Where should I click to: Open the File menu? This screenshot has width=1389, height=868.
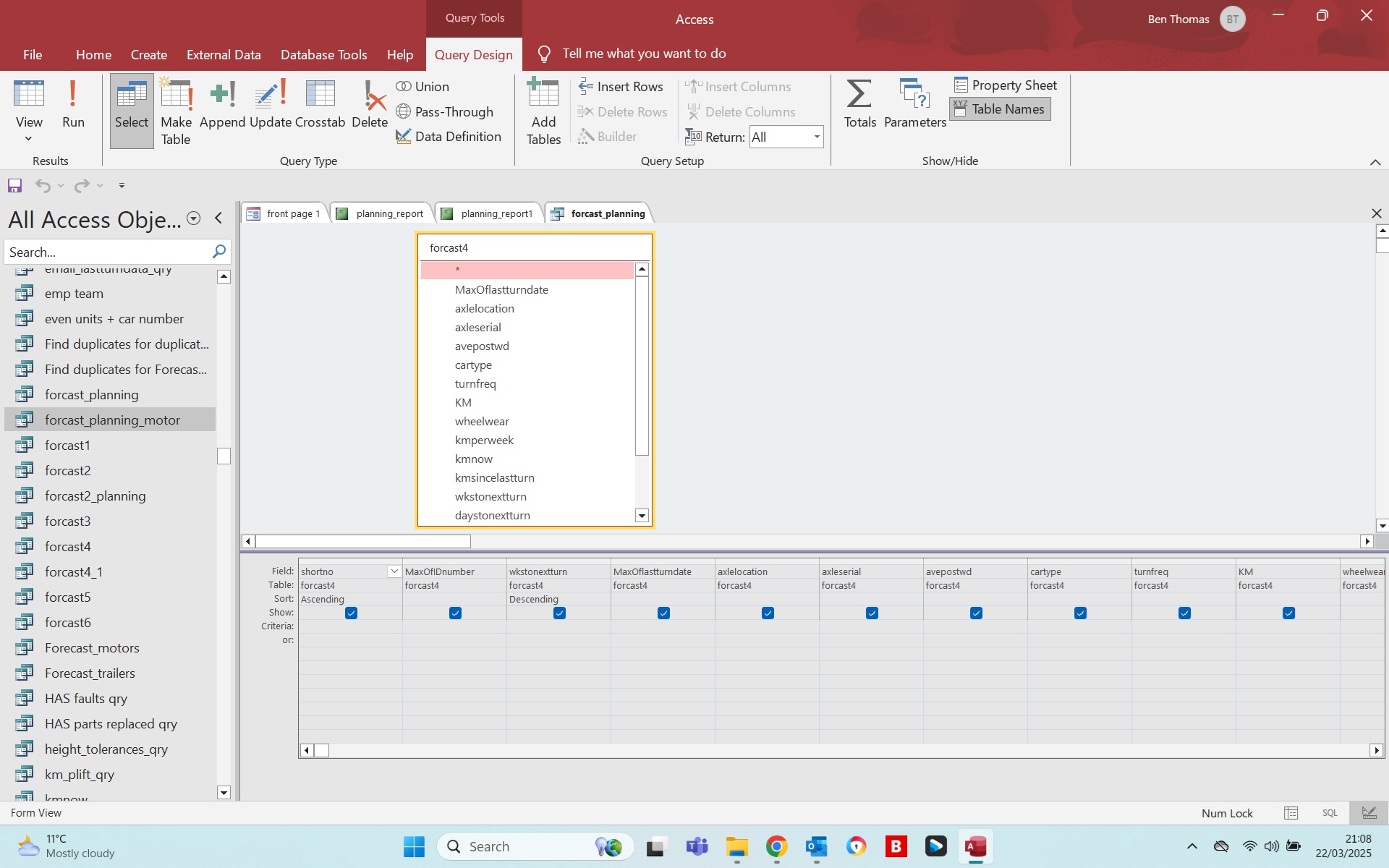[x=33, y=55]
